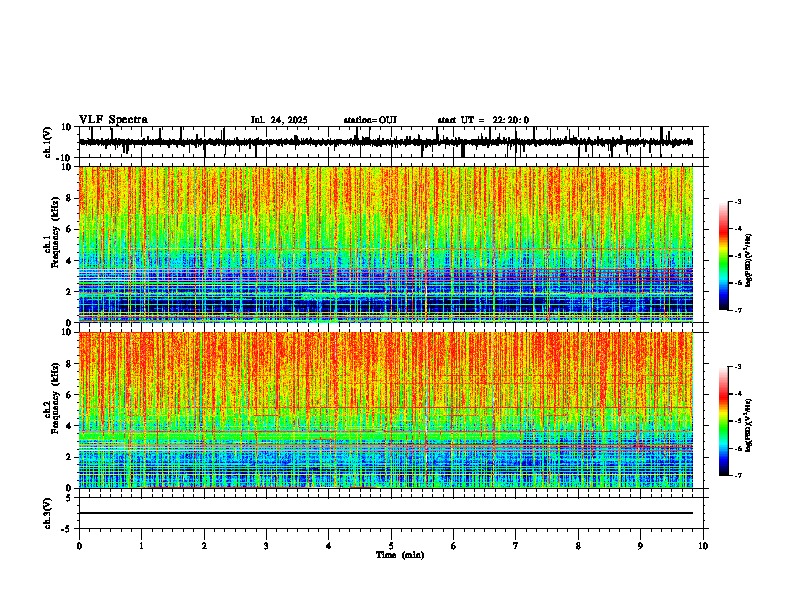Click the ch.2 "Frequency (kHz)" axis label
The image size is (792, 612).
(x=55, y=398)
